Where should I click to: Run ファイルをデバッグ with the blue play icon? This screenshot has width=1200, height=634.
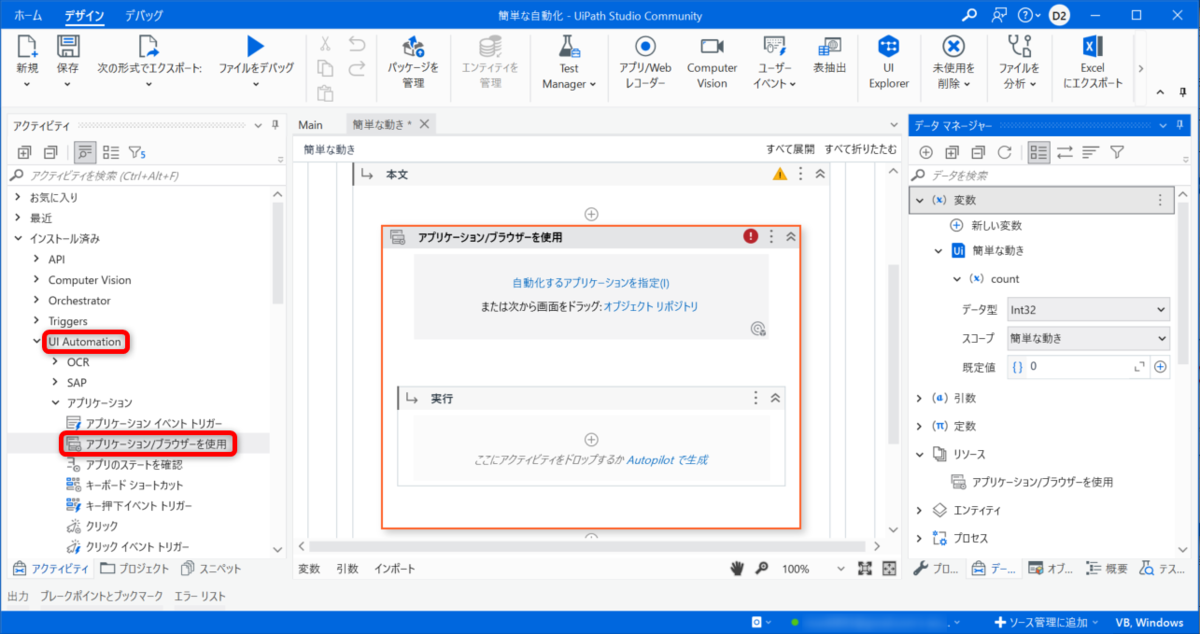256,47
